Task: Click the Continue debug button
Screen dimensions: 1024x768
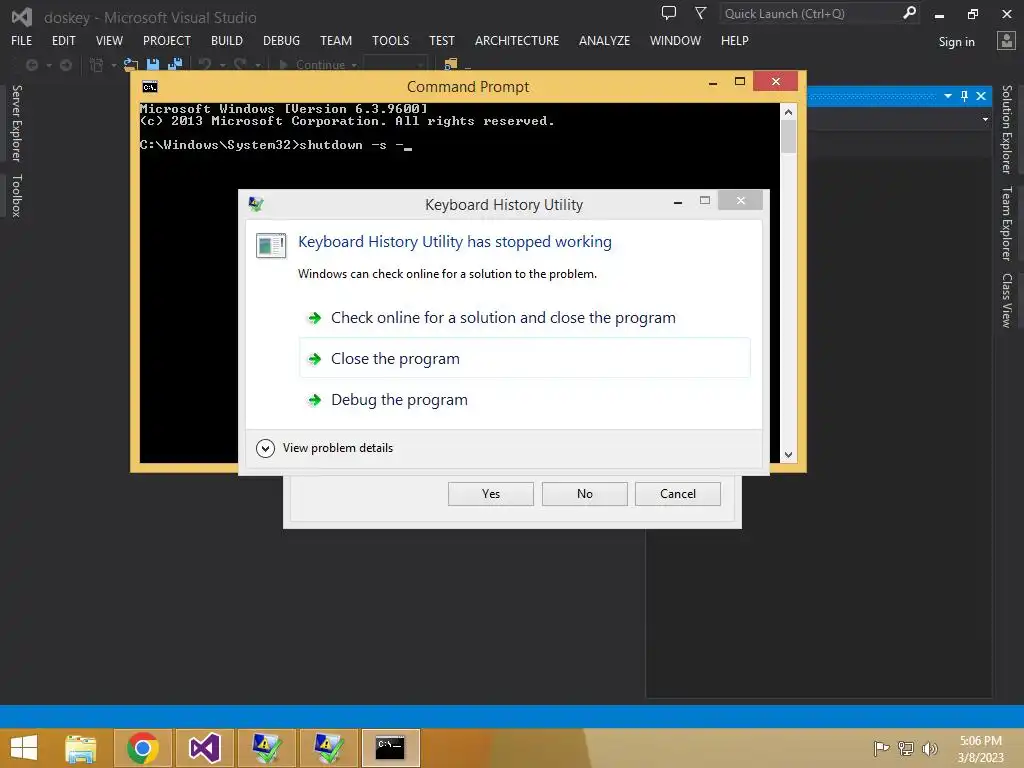Action: pyautogui.click(x=313, y=65)
